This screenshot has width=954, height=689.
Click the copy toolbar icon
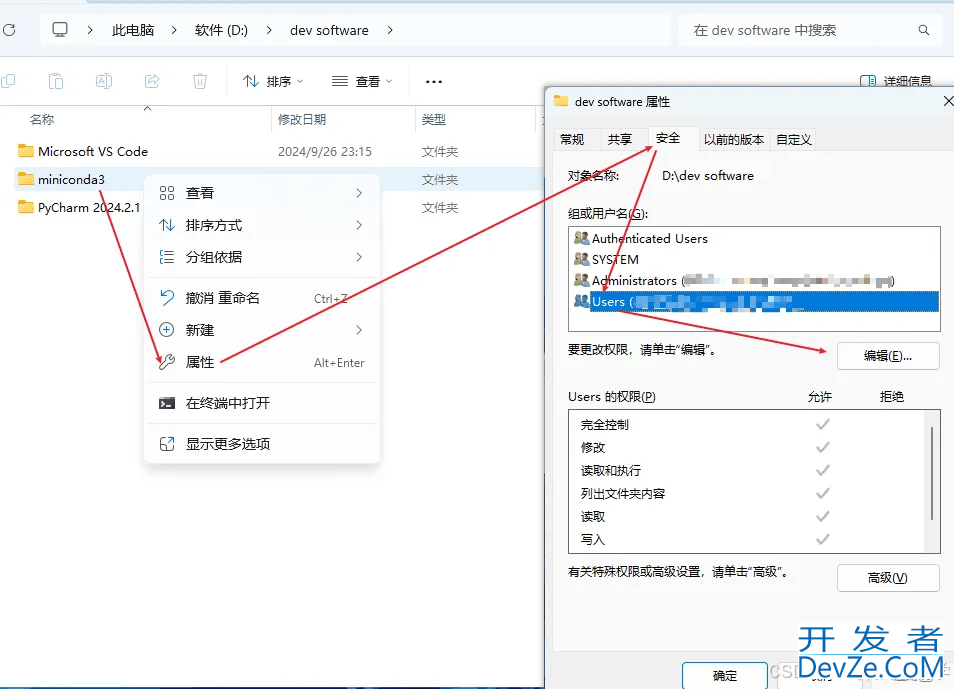coord(9,81)
